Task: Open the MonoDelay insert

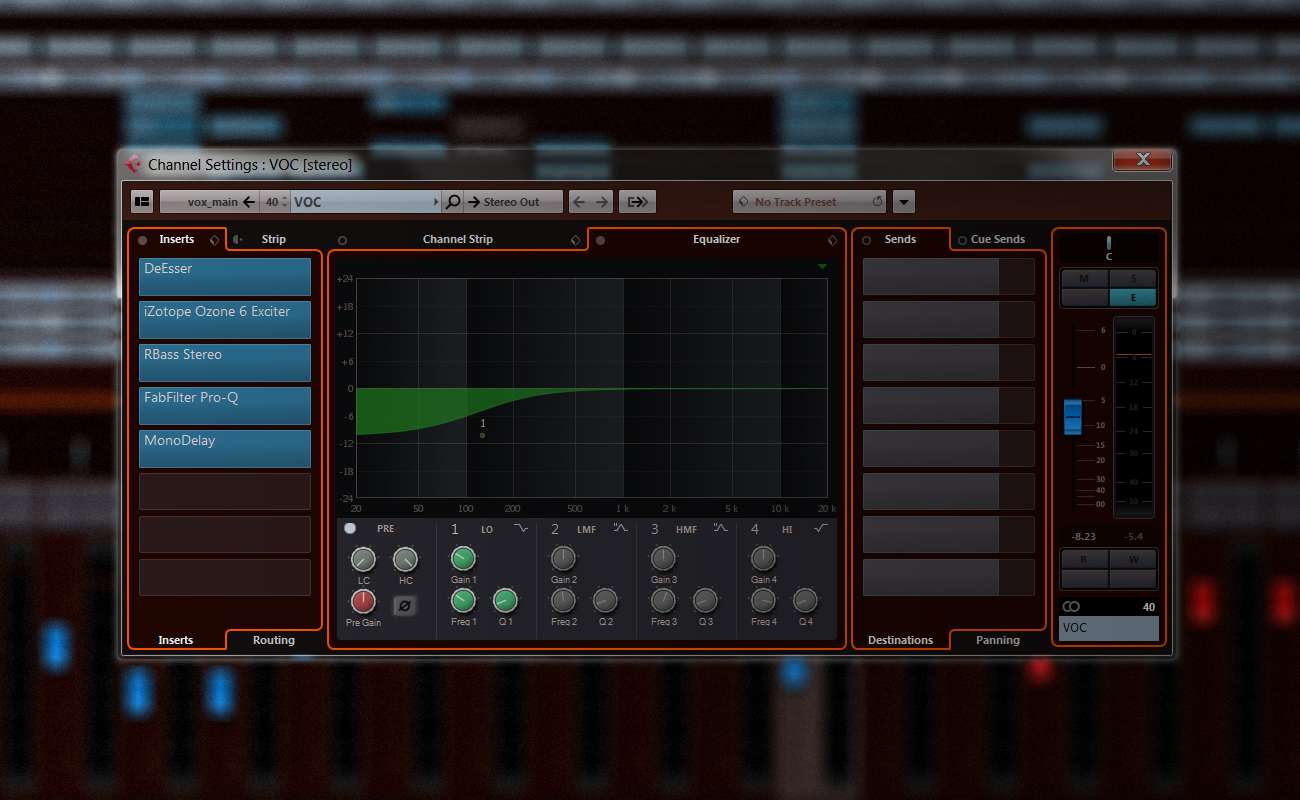Action: click(x=225, y=449)
